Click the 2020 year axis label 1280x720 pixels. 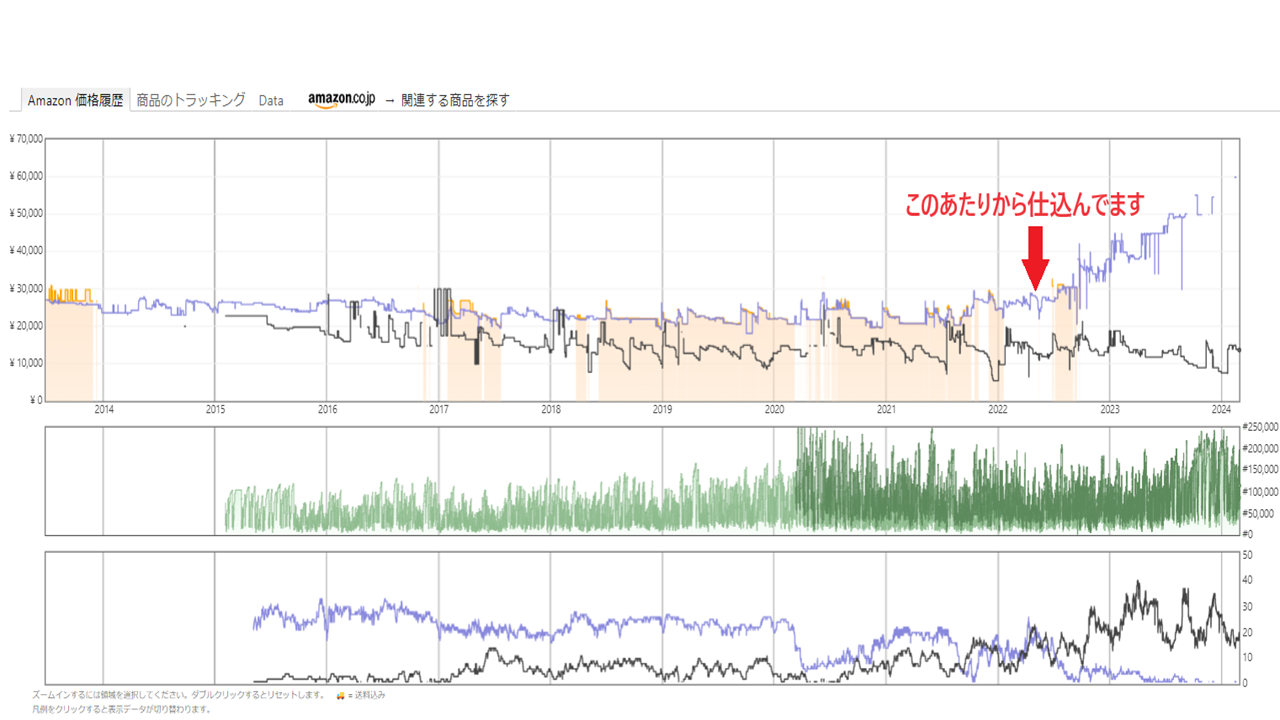tap(774, 409)
